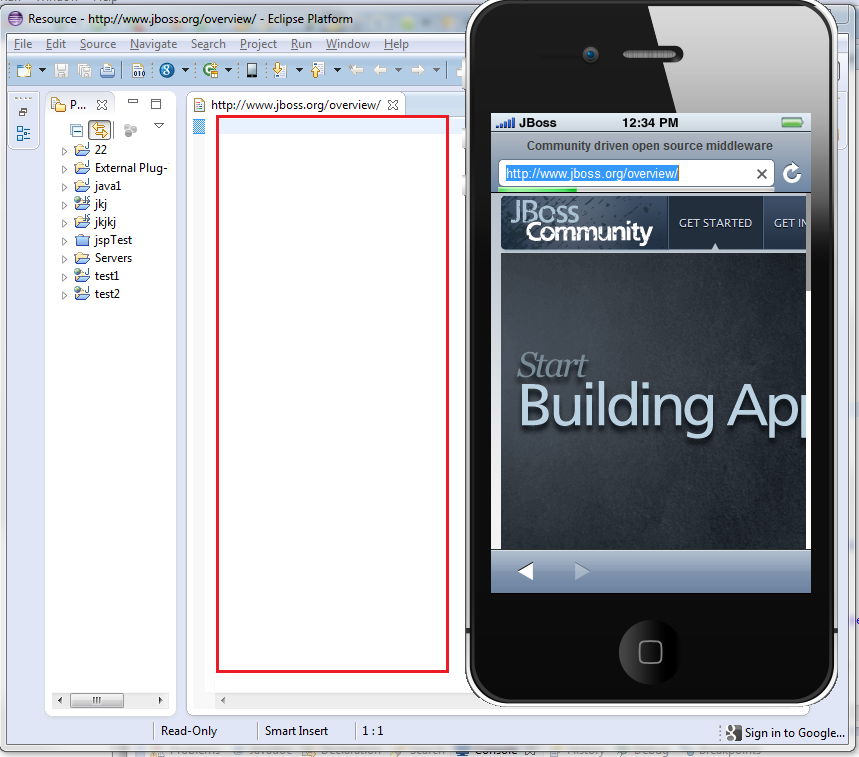Click the Save All toolbar icon
This screenshot has width=859, height=757.
point(84,70)
